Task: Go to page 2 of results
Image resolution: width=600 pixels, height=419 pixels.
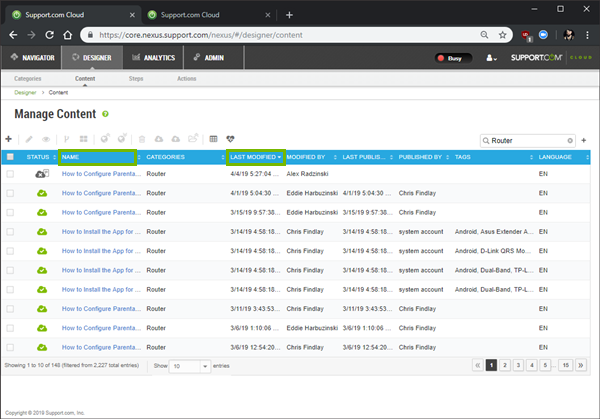Action: [505, 365]
